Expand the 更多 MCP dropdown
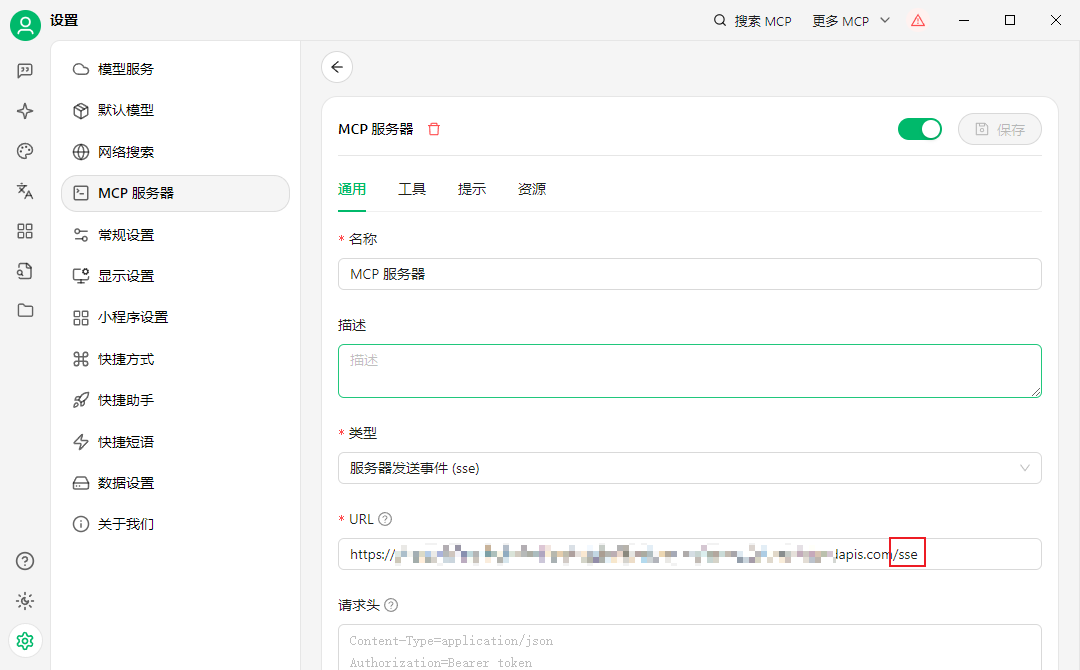 pos(851,21)
